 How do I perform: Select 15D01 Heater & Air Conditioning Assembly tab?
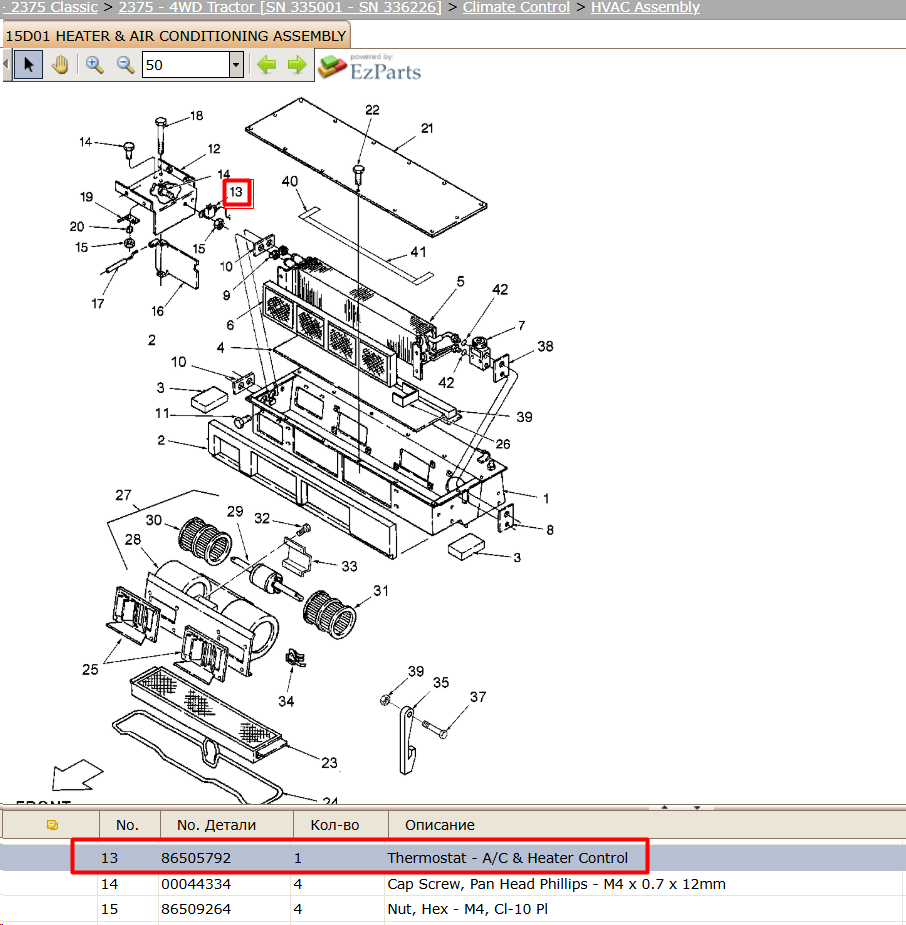pos(176,35)
